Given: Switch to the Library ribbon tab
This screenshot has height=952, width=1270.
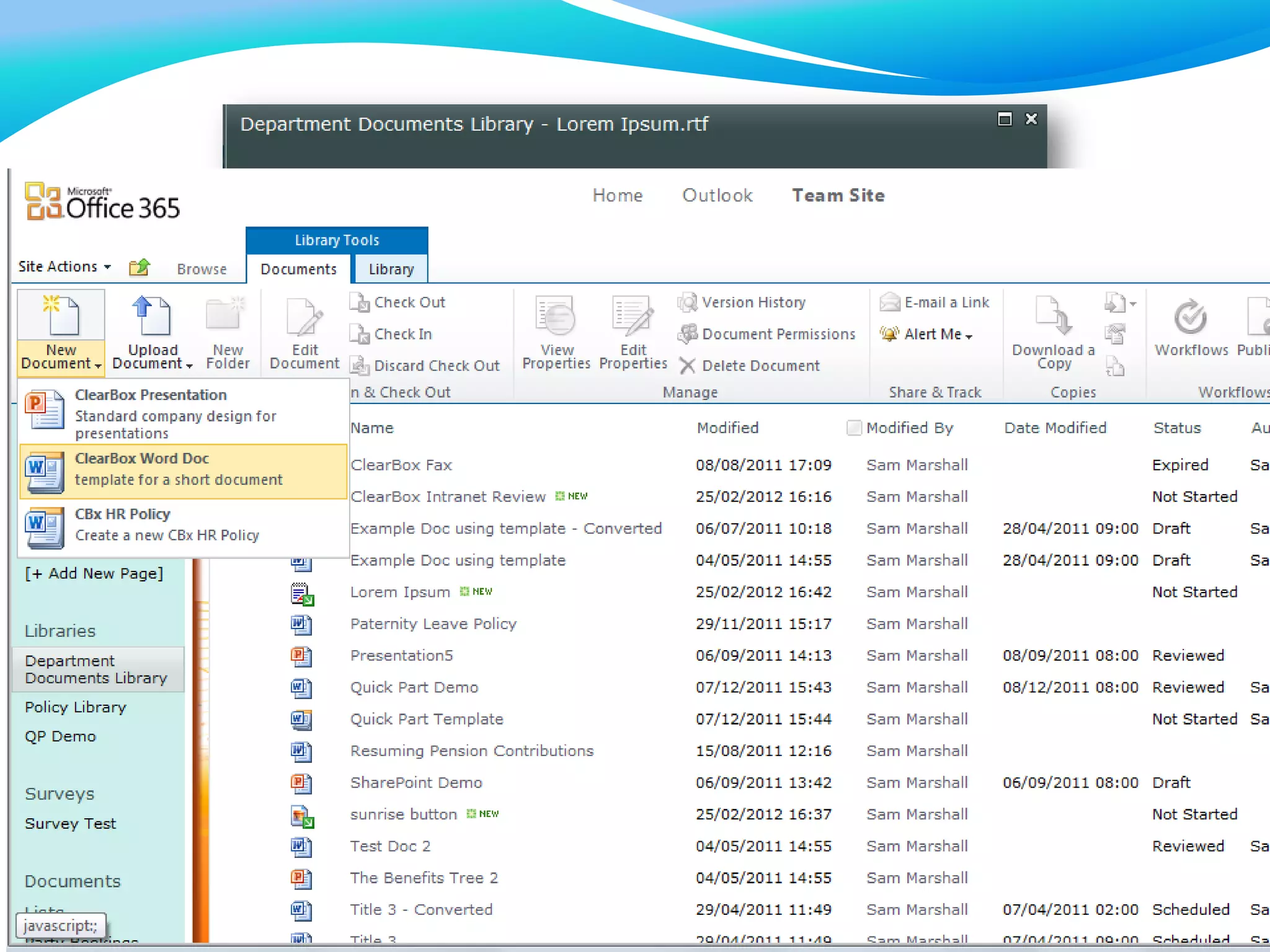Looking at the screenshot, I should click(x=391, y=269).
